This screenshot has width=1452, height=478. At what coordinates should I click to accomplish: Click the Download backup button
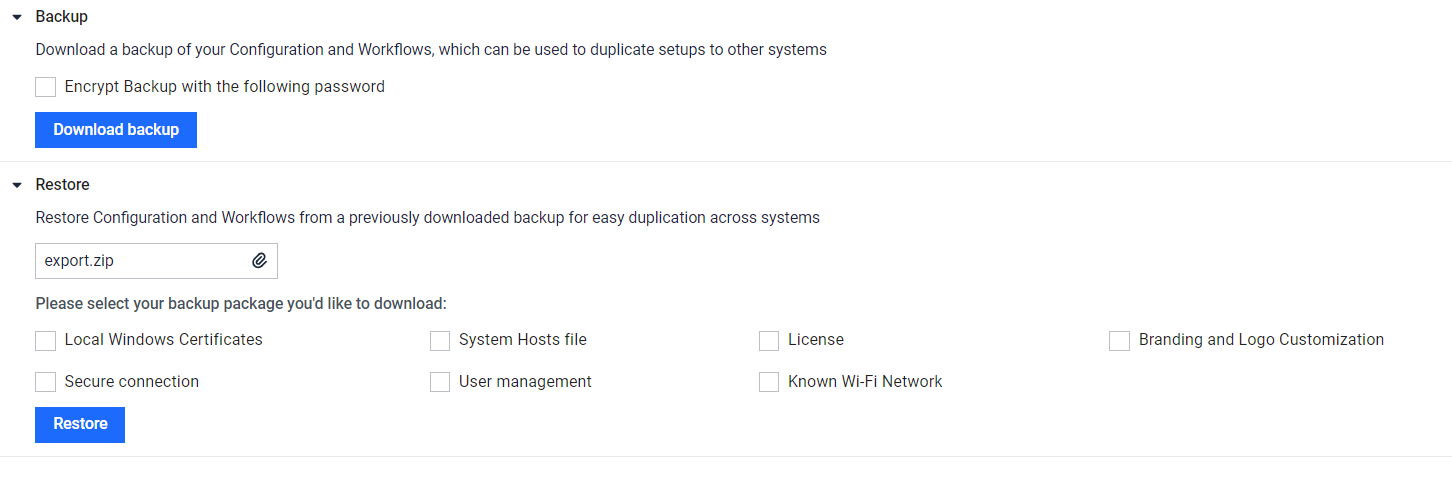coord(116,130)
